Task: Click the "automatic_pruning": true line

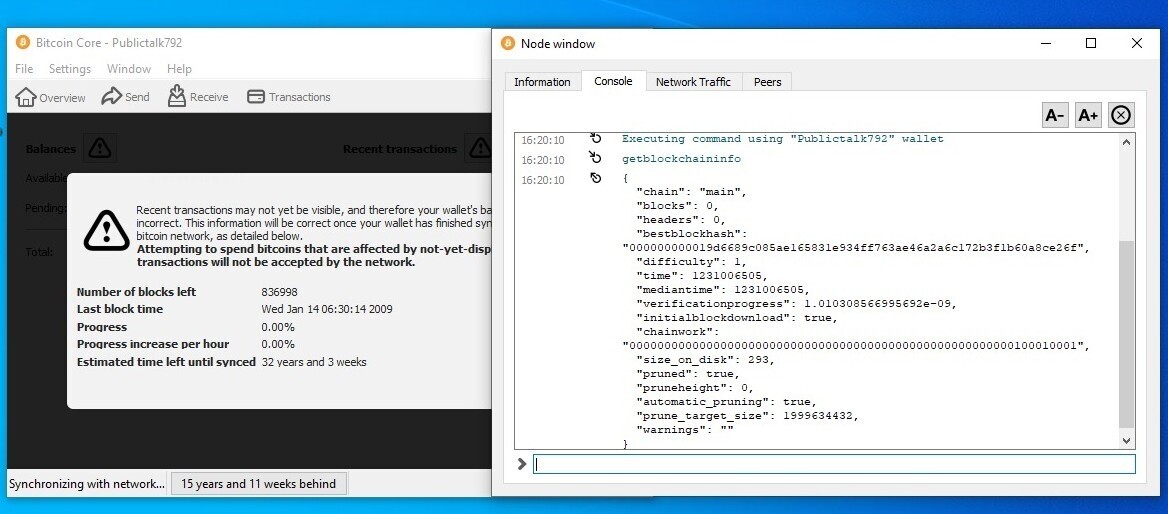Action: 726,402
